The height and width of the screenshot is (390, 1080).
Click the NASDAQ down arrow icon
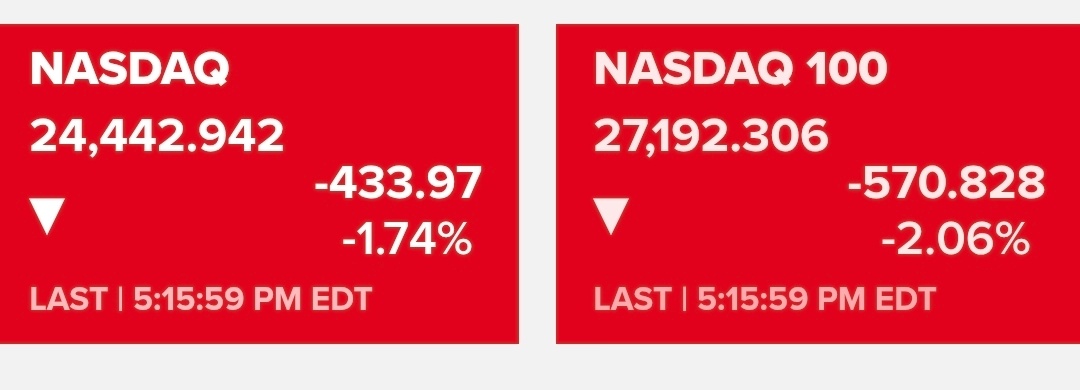[48, 216]
